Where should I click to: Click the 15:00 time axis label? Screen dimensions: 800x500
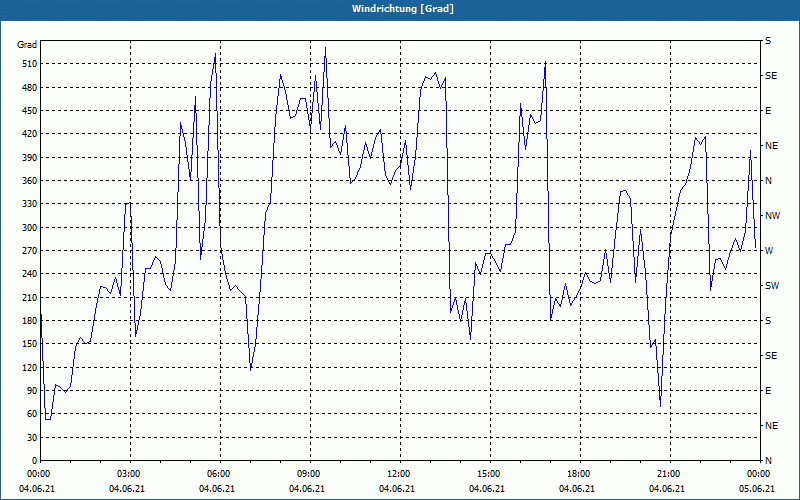pos(489,473)
